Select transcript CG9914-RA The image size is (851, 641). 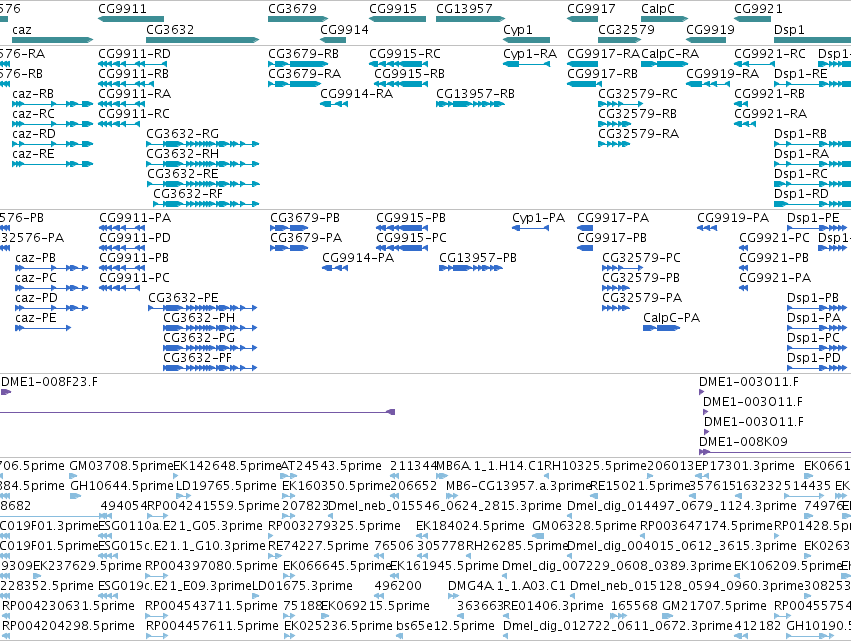coord(357,93)
